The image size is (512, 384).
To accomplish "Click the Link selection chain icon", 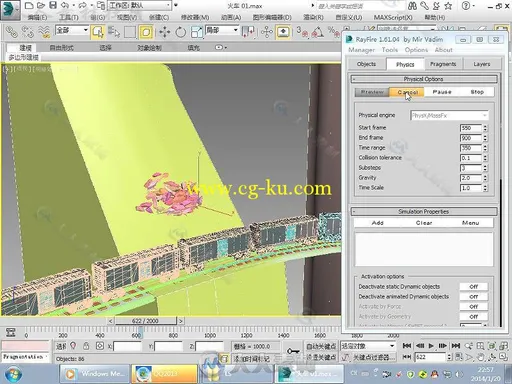I will 12,32.
